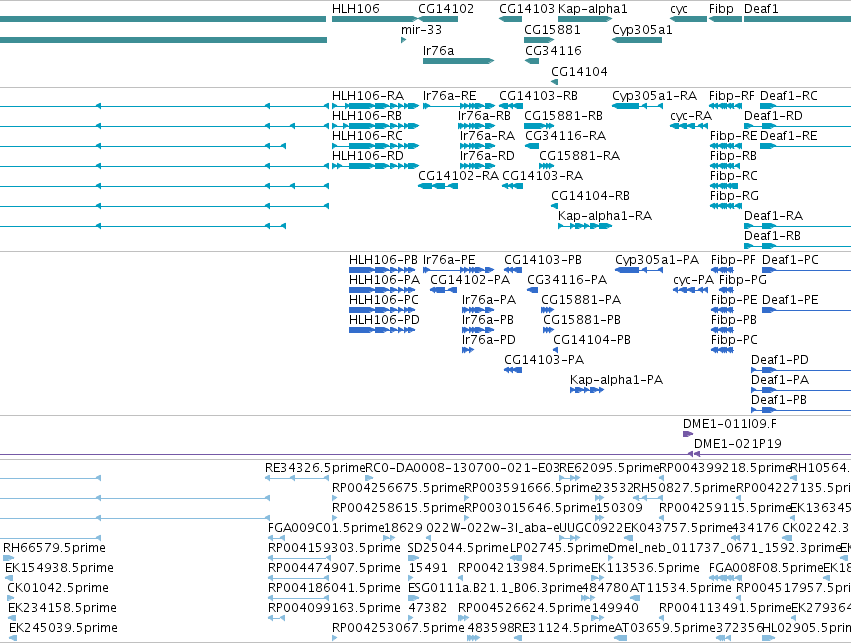
Task: Open the Ir76a gene label
Action: (439, 50)
